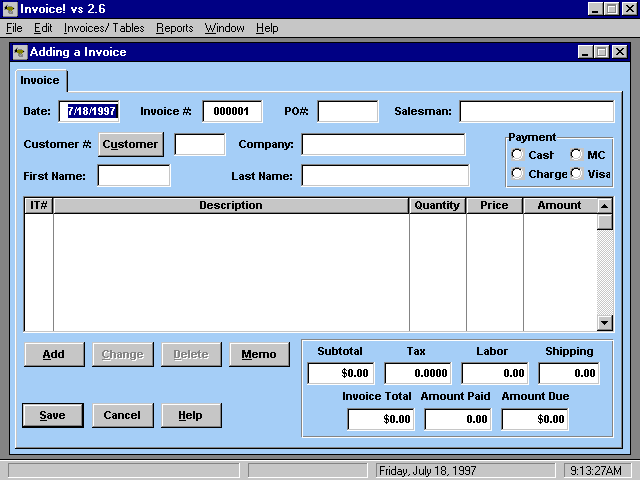
Task: Open the Reports menu
Action: [174, 28]
